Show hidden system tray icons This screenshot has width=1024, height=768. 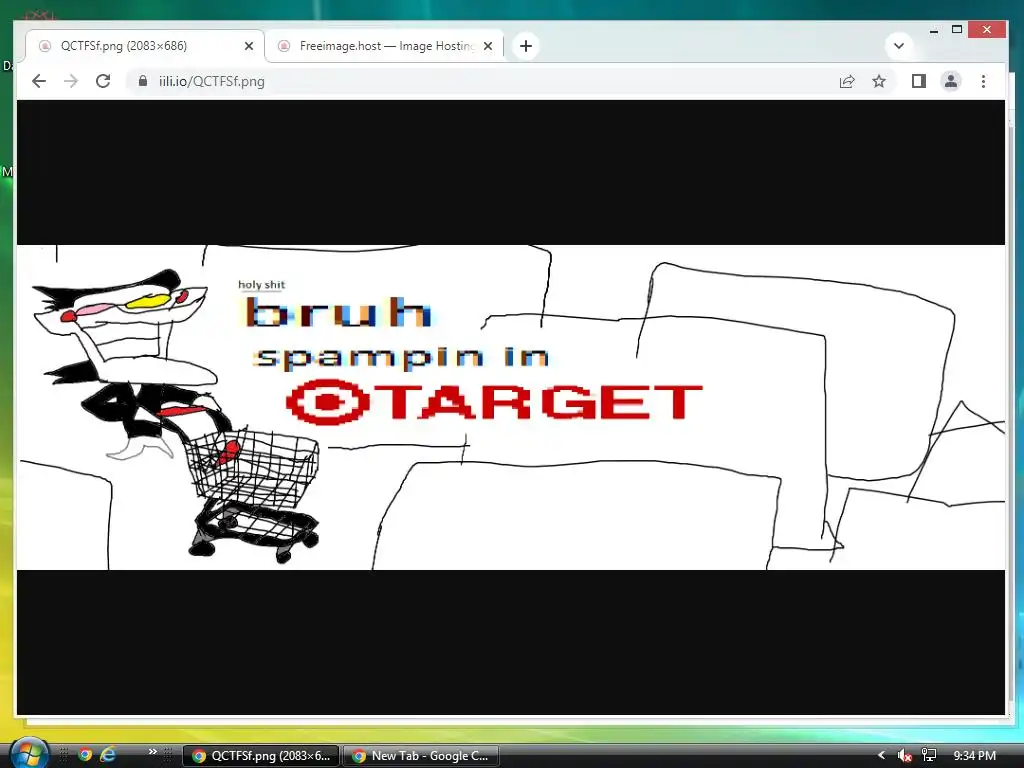tap(881, 755)
